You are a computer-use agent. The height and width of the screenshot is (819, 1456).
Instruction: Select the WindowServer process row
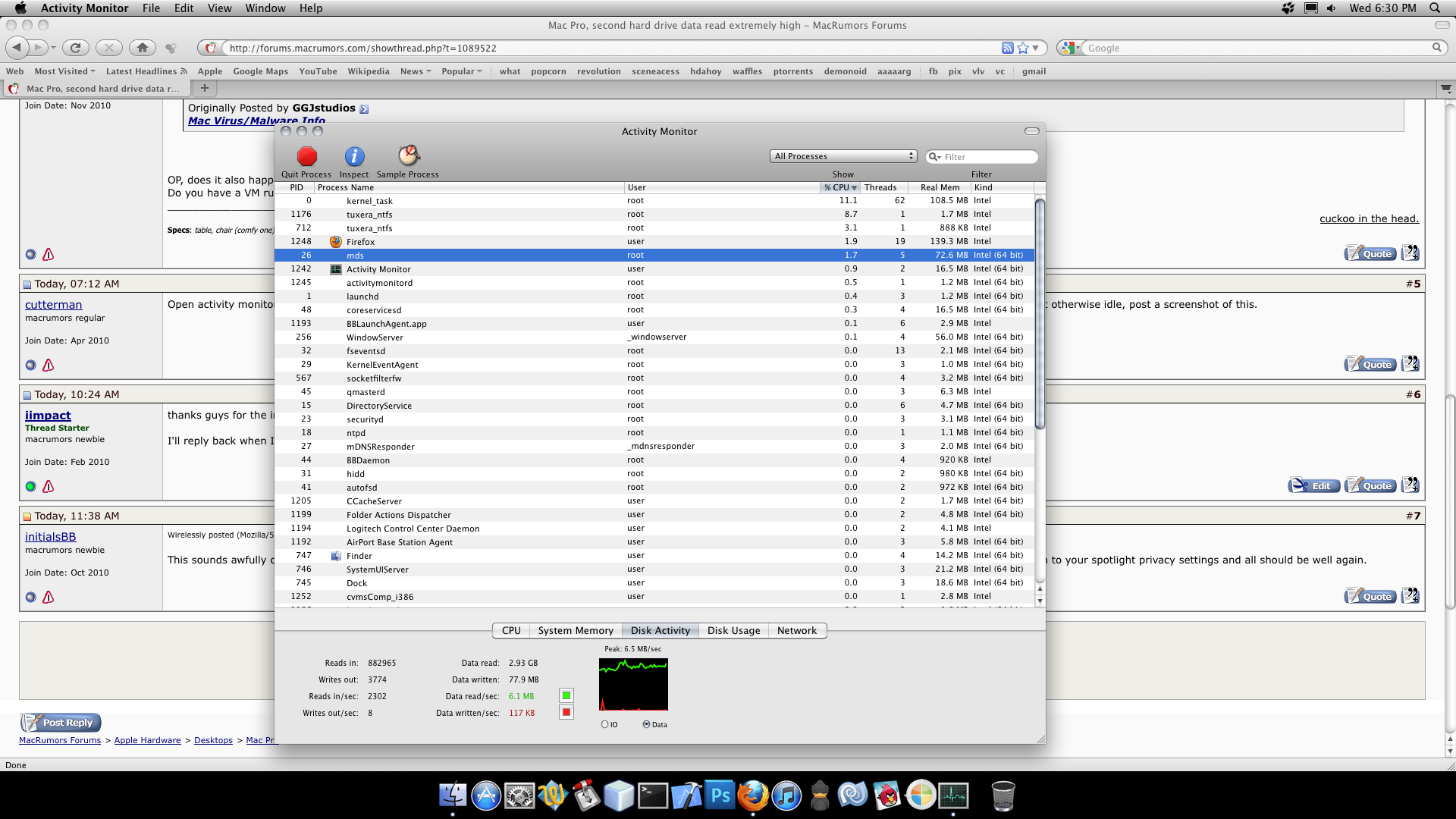point(654,337)
